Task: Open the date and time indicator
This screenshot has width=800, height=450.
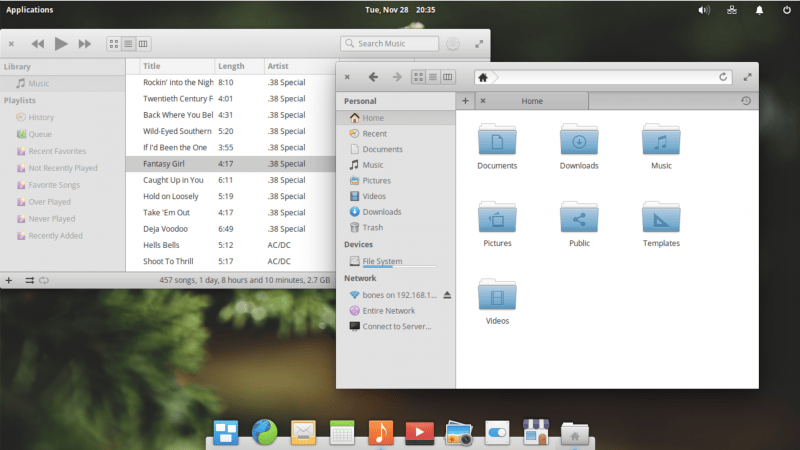Action: click(x=400, y=10)
